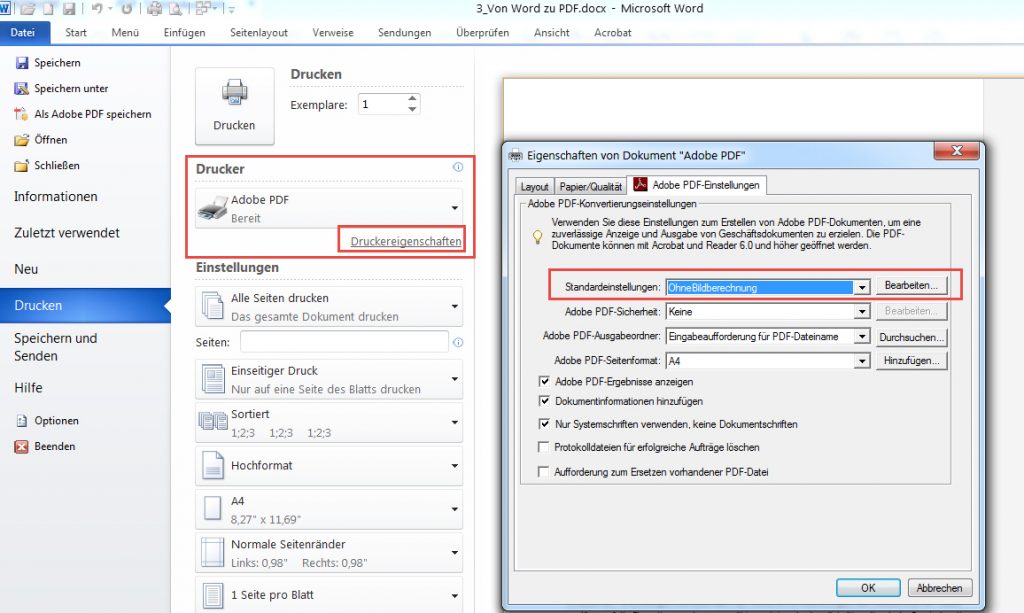Enable Protokolldateien für erfolgreiche Aufträge löschen
Viewport: 1024px width, 613px height.
tap(543, 447)
